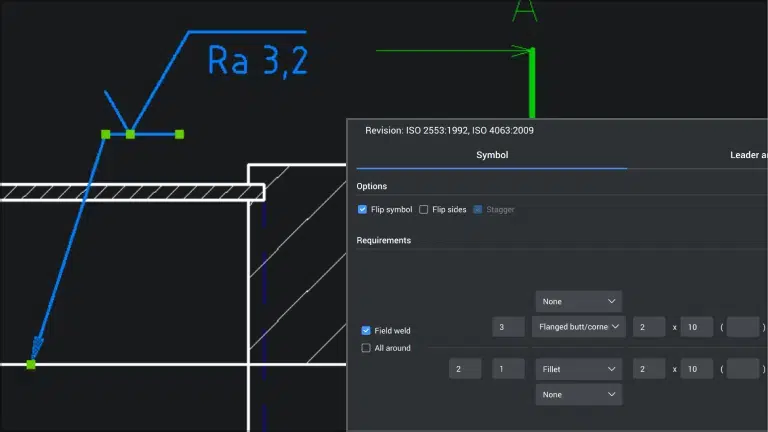768x432 pixels.
Task: Select the green grip at the leader arrowhead
Action: pos(31,365)
